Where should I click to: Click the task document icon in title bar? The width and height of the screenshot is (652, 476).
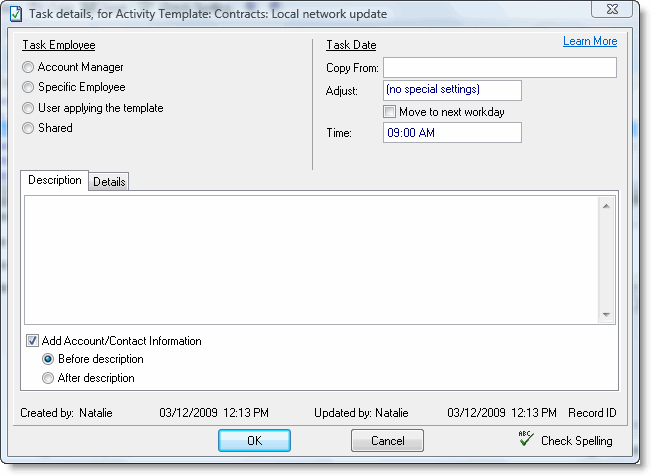pos(15,14)
